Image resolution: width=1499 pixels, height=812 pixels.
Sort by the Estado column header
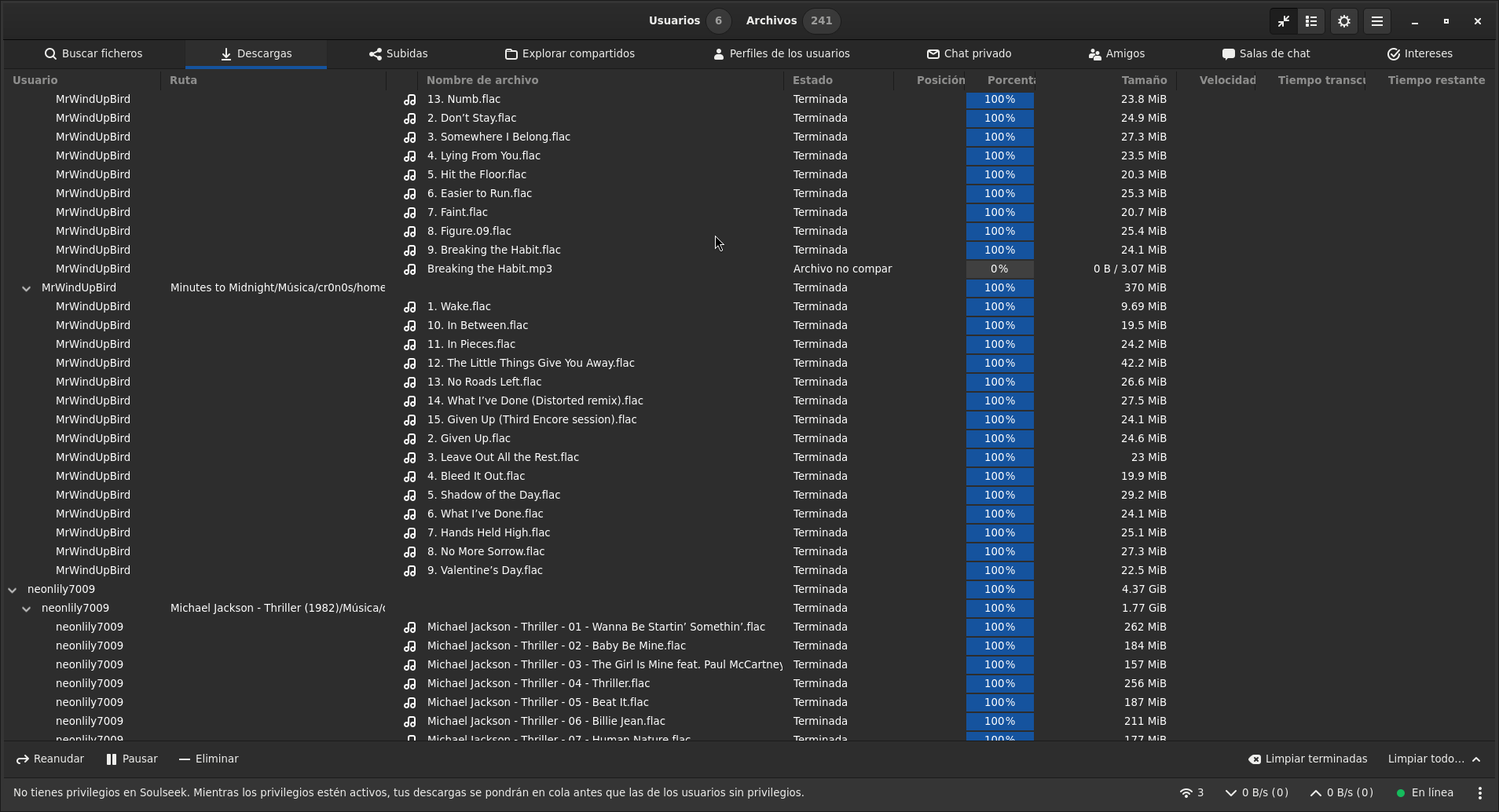click(838, 80)
